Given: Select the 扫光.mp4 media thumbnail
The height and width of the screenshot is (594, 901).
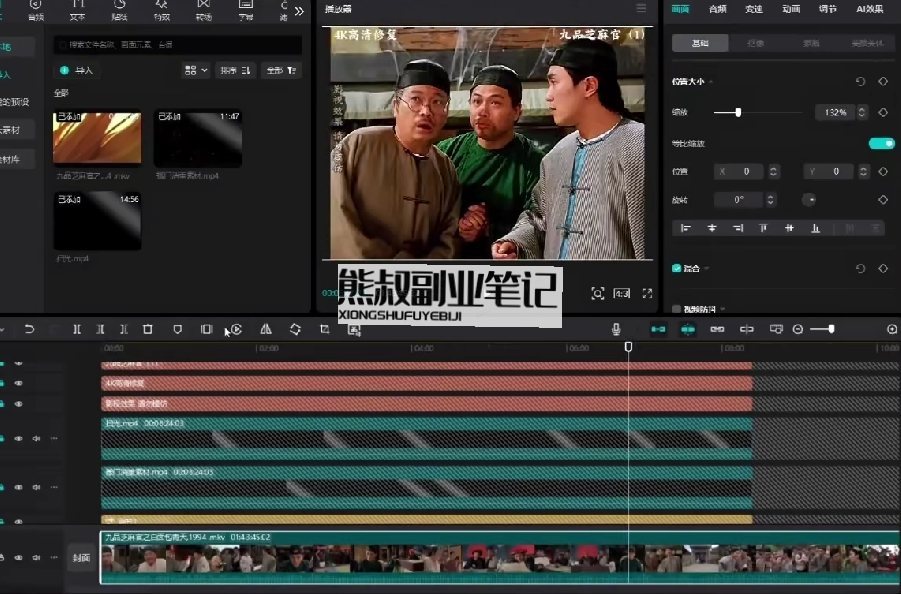Looking at the screenshot, I should (97, 220).
